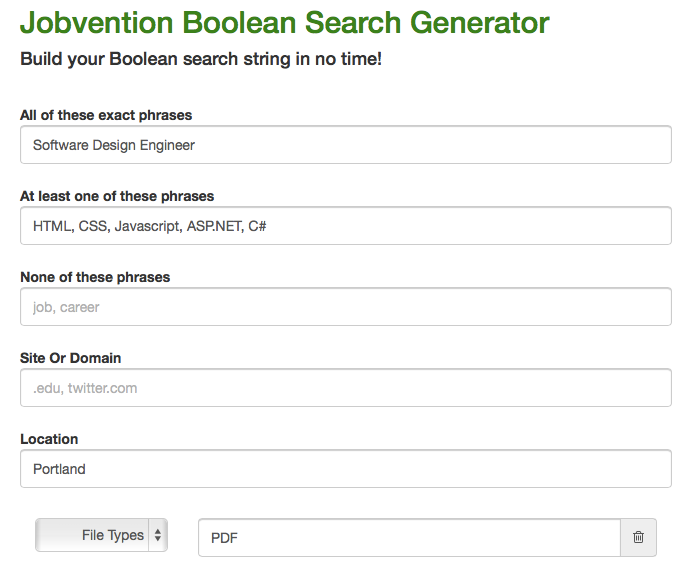Click the None of these phrases field

(346, 307)
